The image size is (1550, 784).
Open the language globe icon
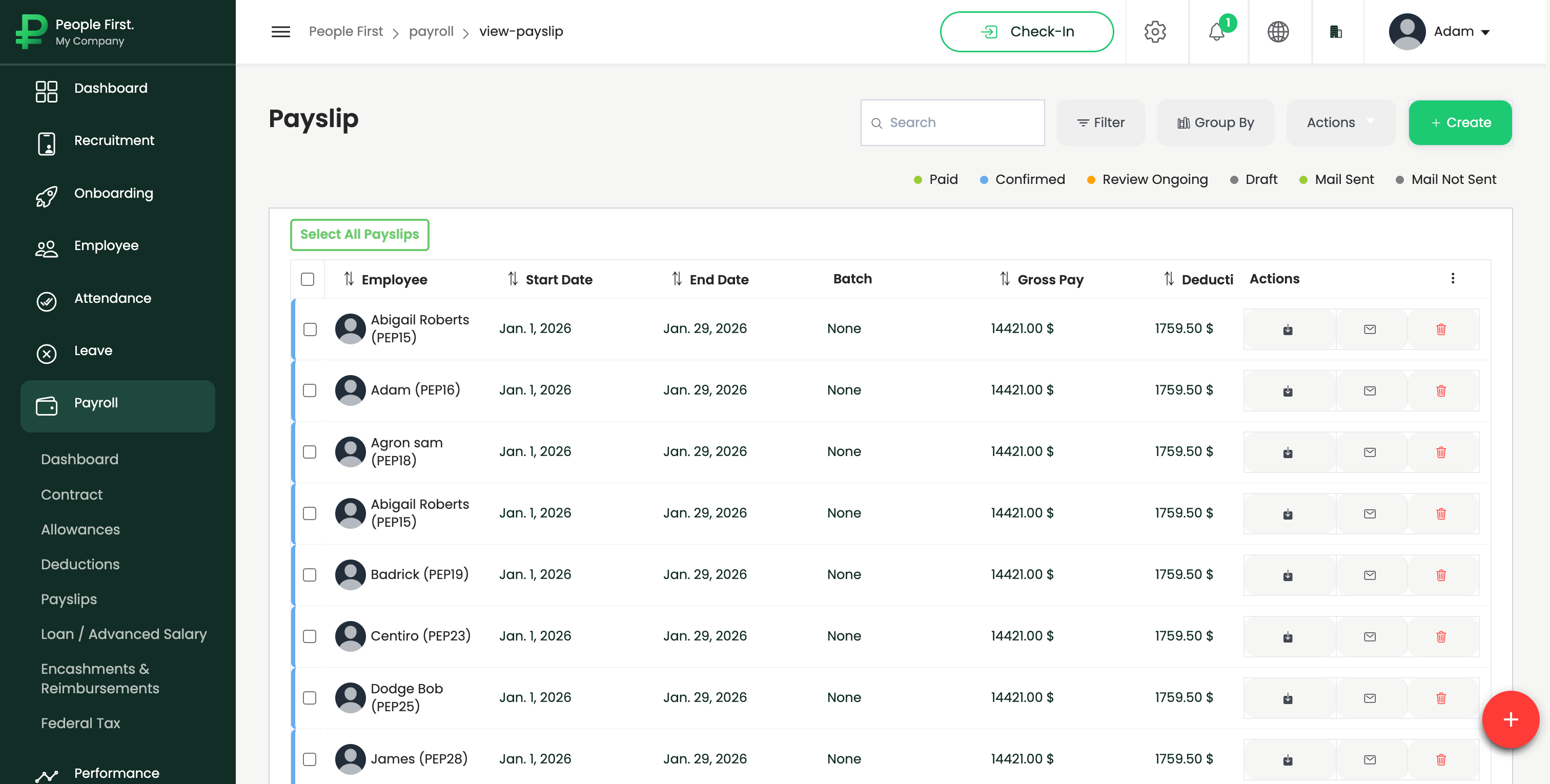point(1278,31)
